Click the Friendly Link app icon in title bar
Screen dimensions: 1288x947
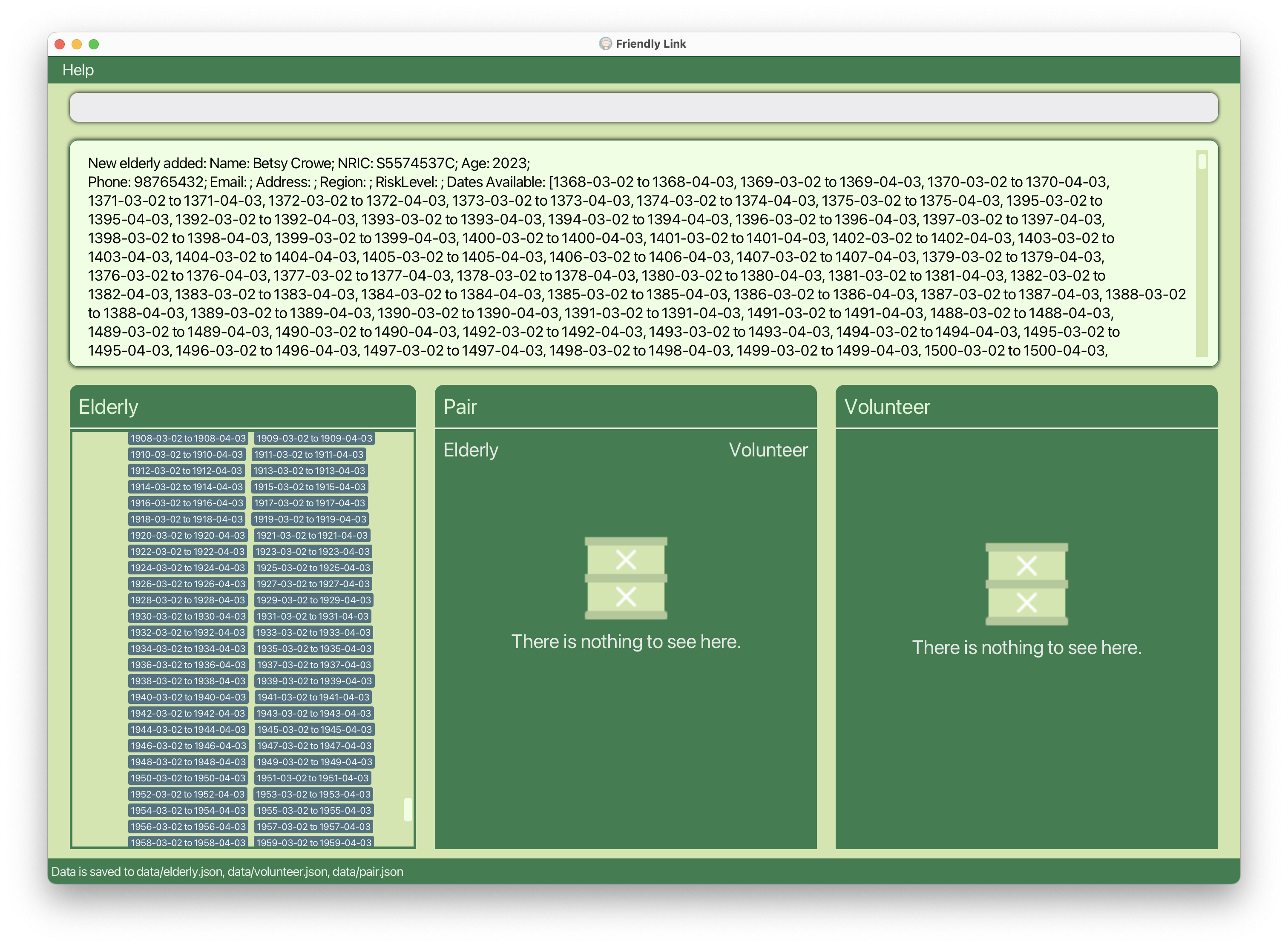pyautogui.click(x=605, y=44)
